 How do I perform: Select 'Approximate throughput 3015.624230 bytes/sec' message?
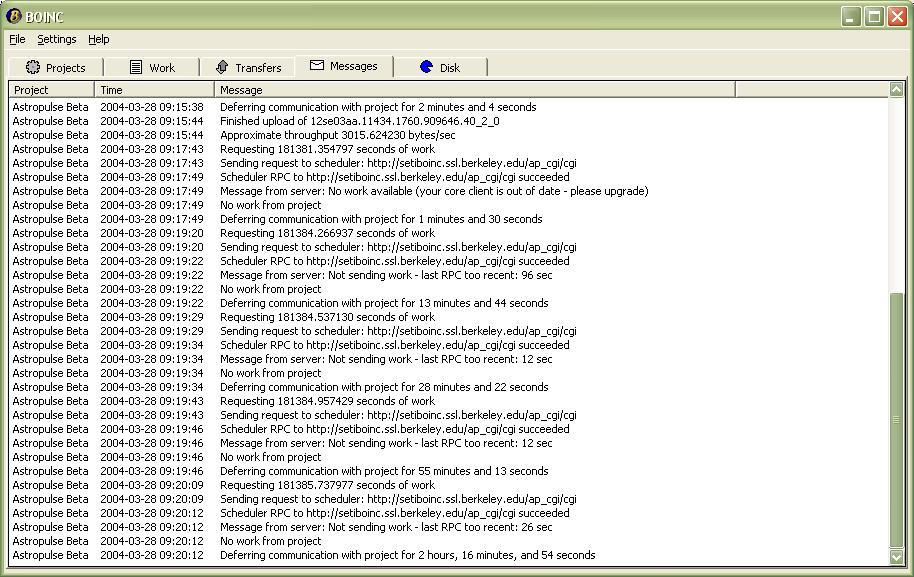click(x=338, y=135)
